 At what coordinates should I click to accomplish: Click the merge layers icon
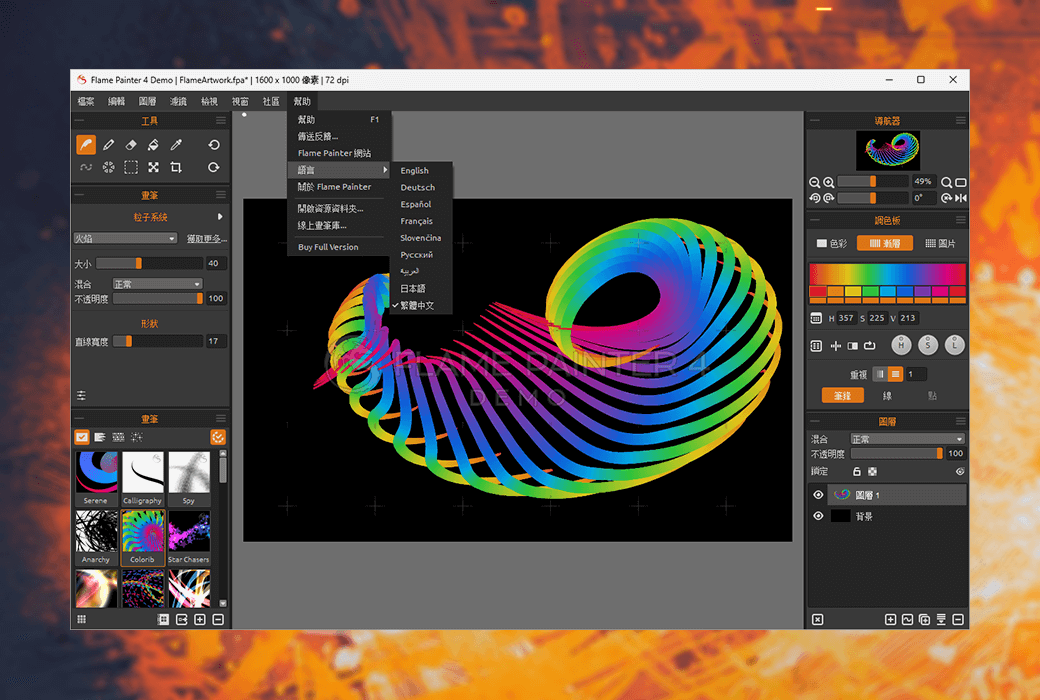(x=941, y=620)
